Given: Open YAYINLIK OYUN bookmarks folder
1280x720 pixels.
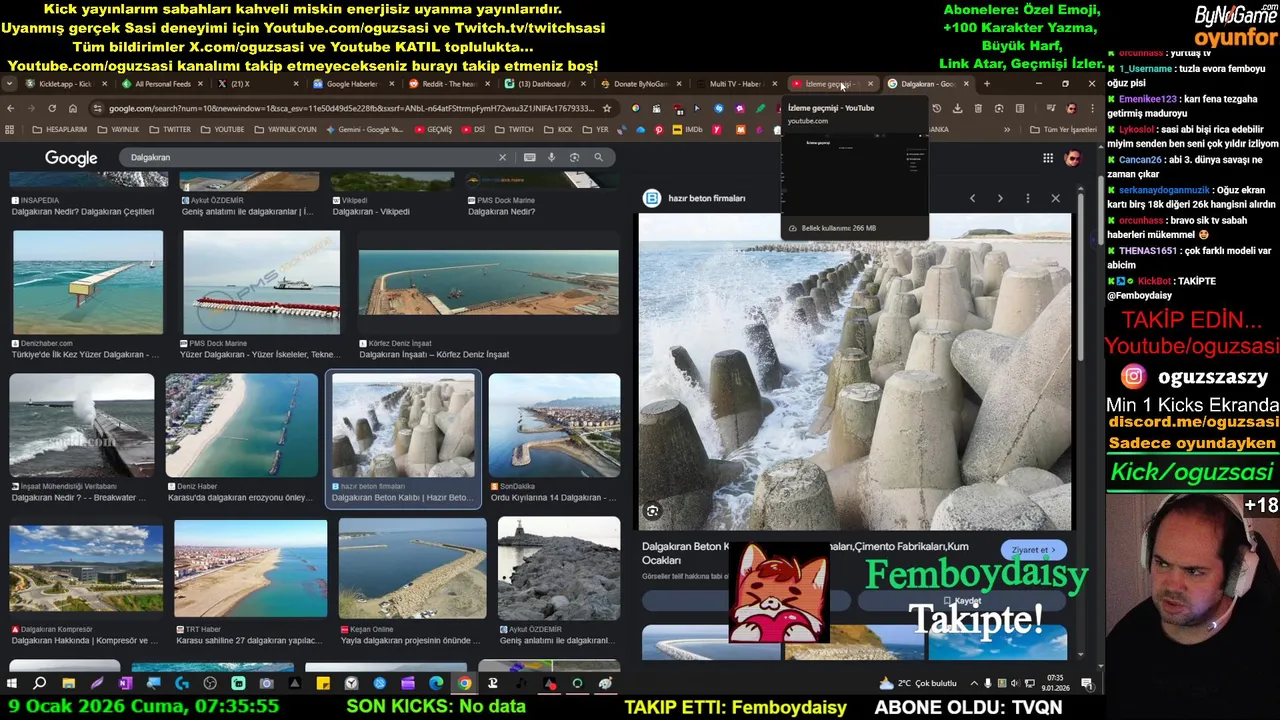Looking at the screenshot, I should click(x=284, y=129).
